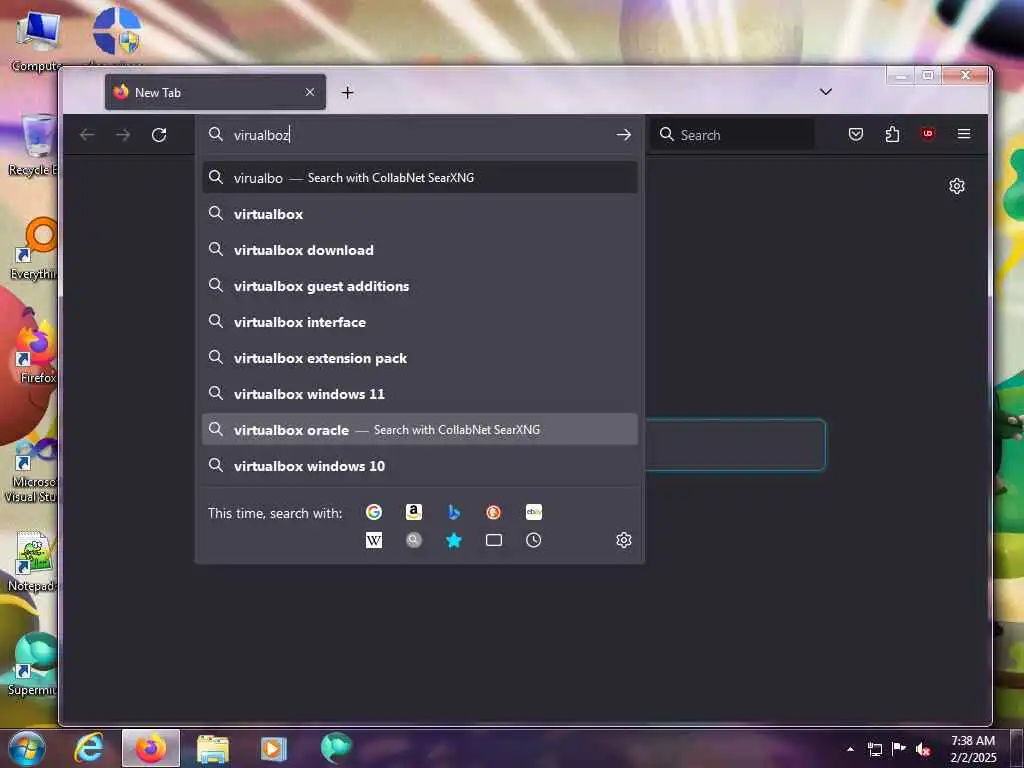Select the Computer desktop icon

[36, 40]
